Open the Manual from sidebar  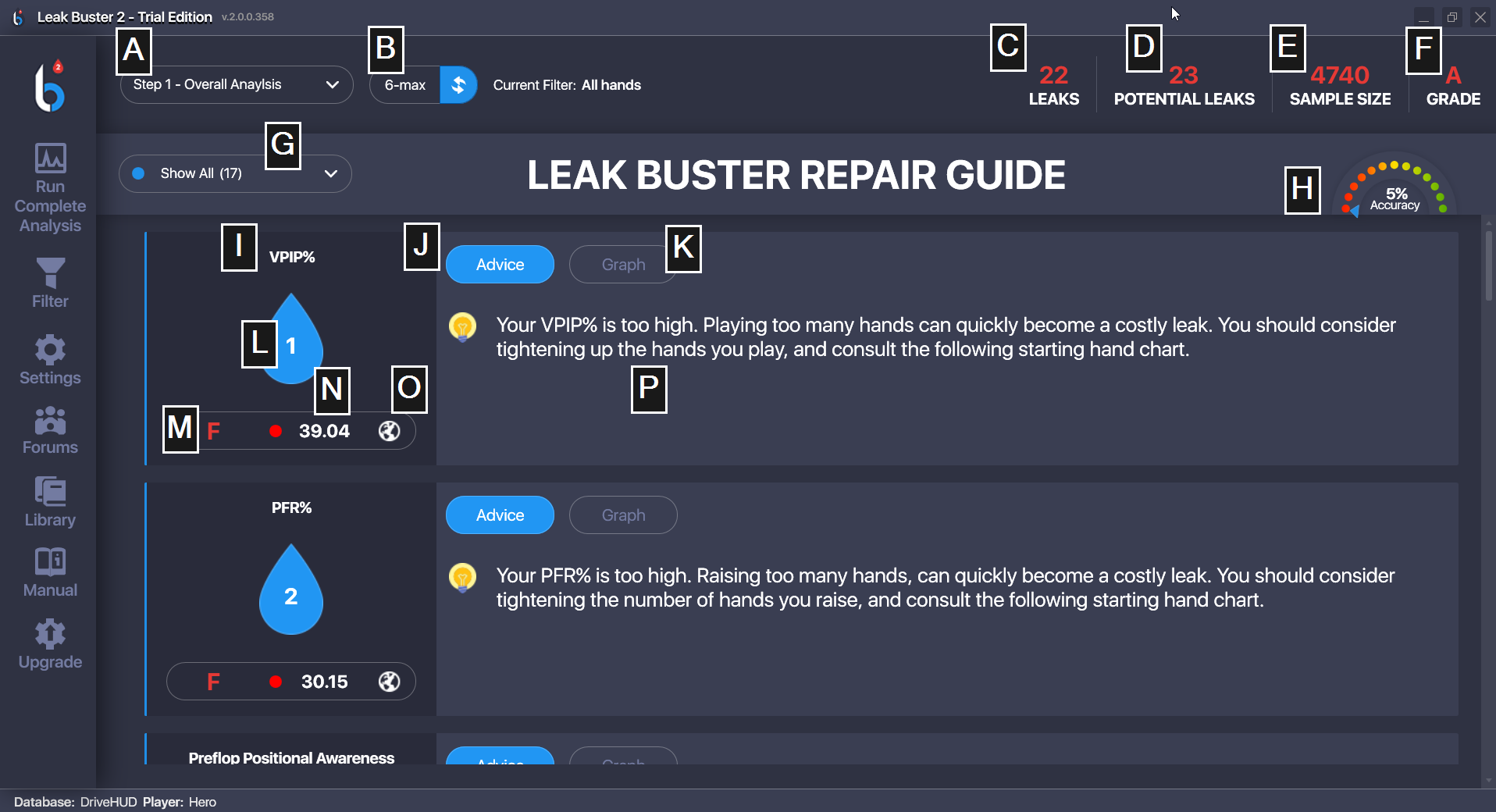coord(50,572)
